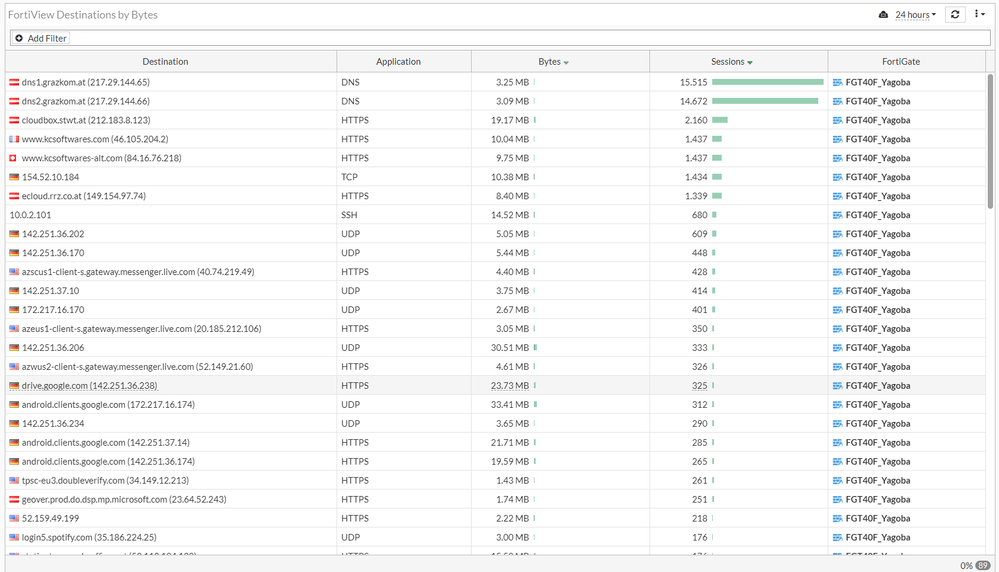The width and height of the screenshot is (999, 572).
Task: Click FortiGate device icon in cloudbox.stwt.at row
Action: click(x=838, y=120)
